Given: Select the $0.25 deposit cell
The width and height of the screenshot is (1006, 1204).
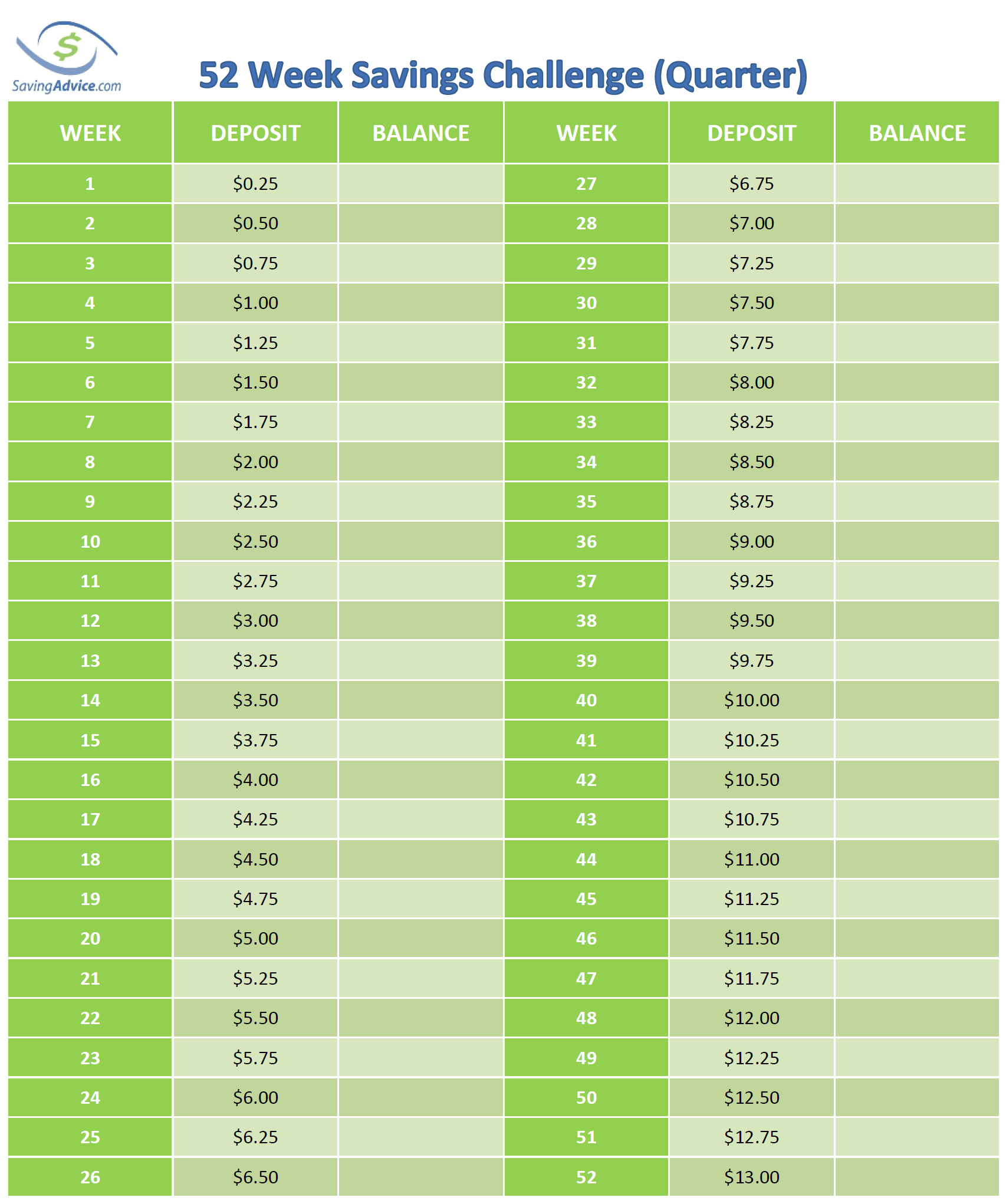Looking at the screenshot, I should click(x=255, y=184).
